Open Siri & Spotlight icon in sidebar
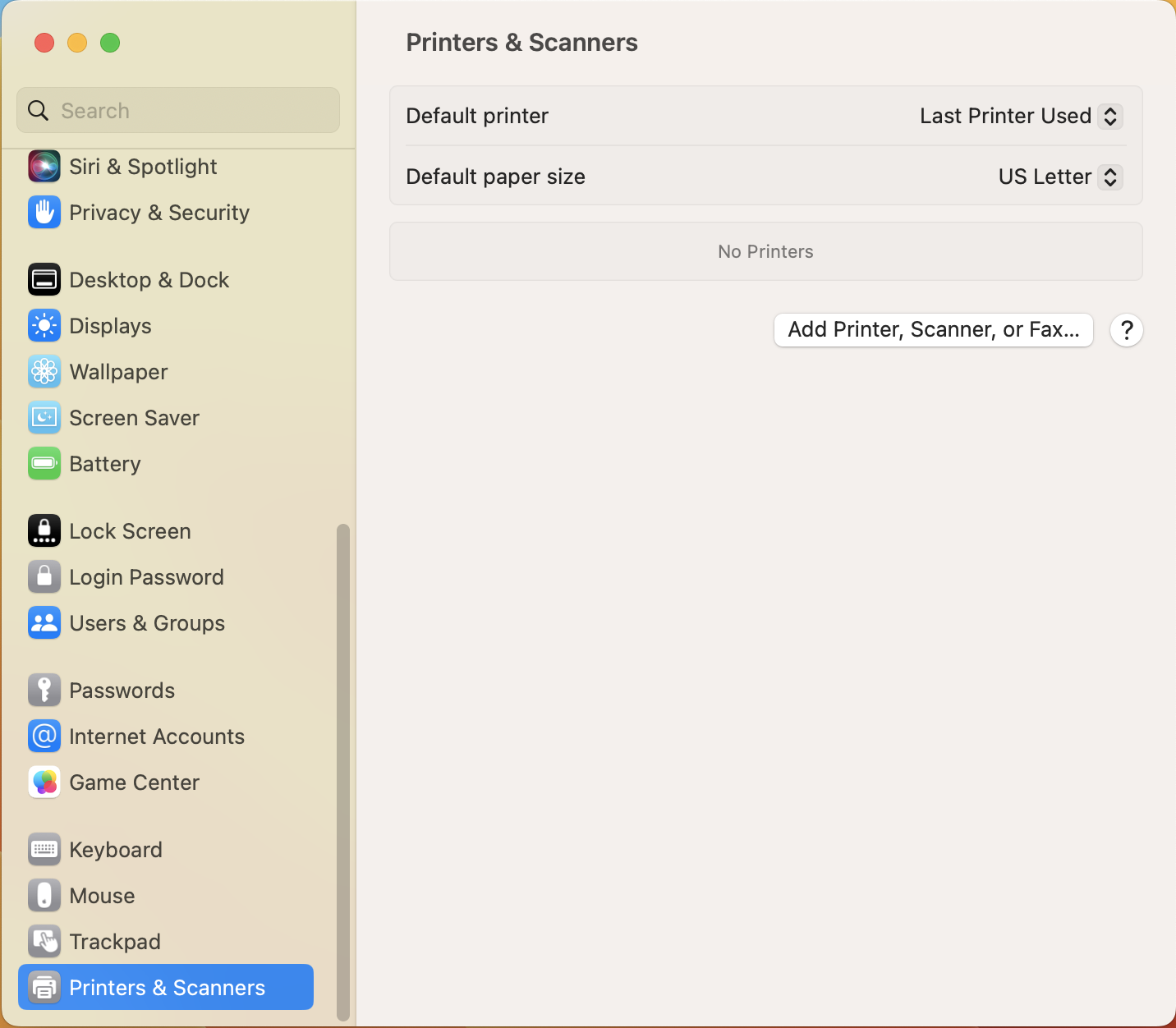The image size is (1176, 1028). (44, 167)
